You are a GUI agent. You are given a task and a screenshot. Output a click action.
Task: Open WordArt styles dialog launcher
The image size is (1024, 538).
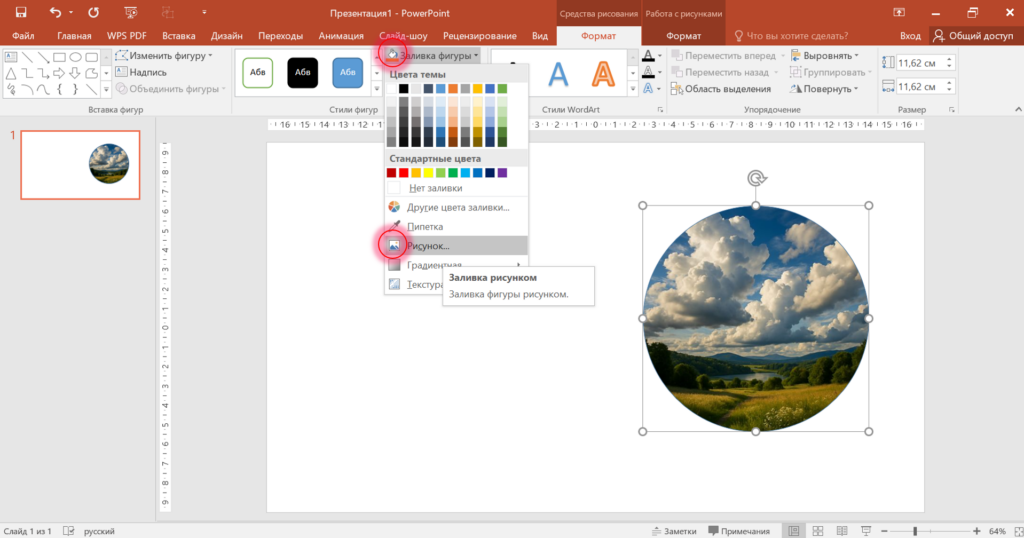coord(660,110)
